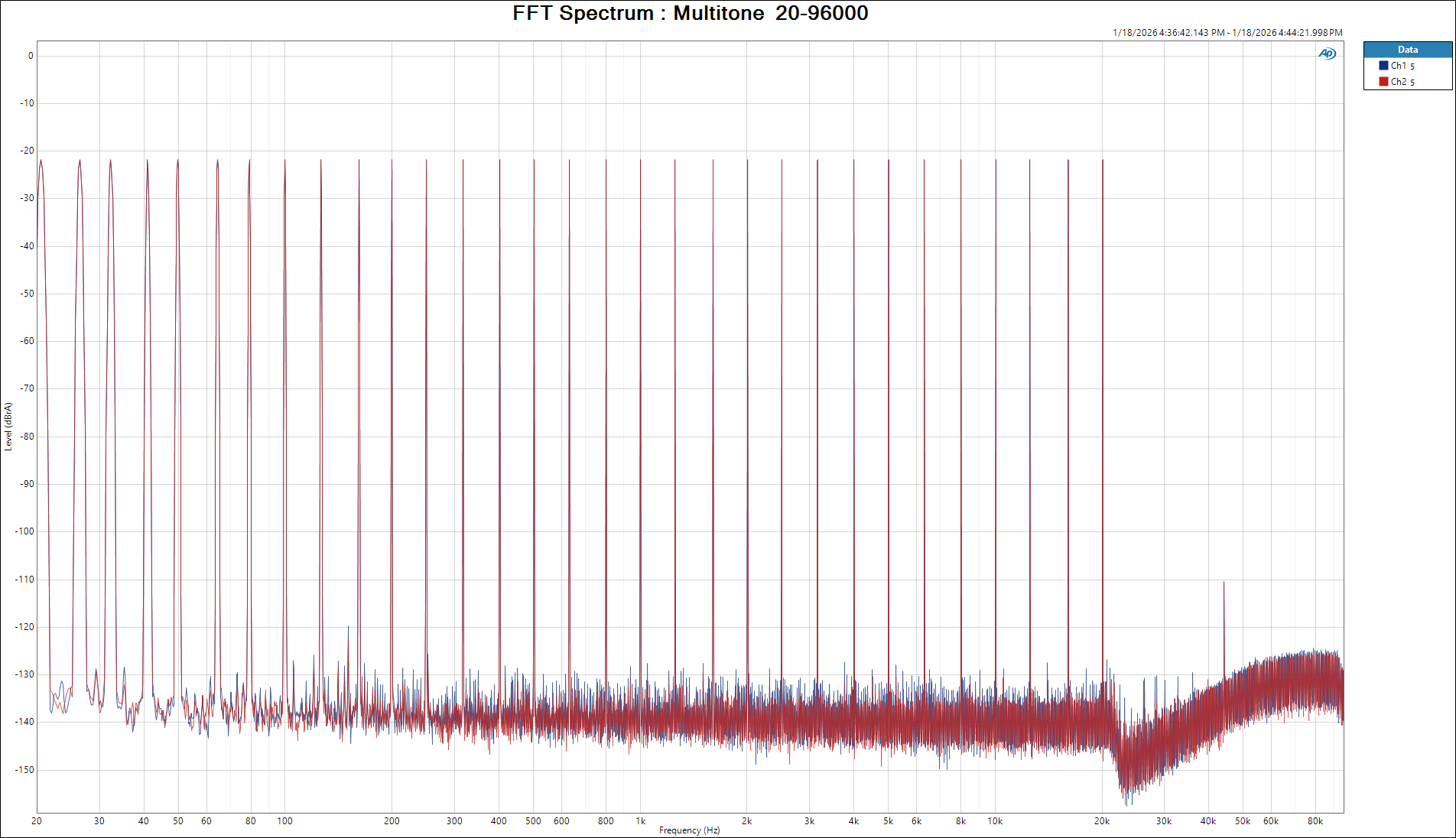Click the 100 tick on frequency axis
1456x838 pixels.
(x=284, y=821)
